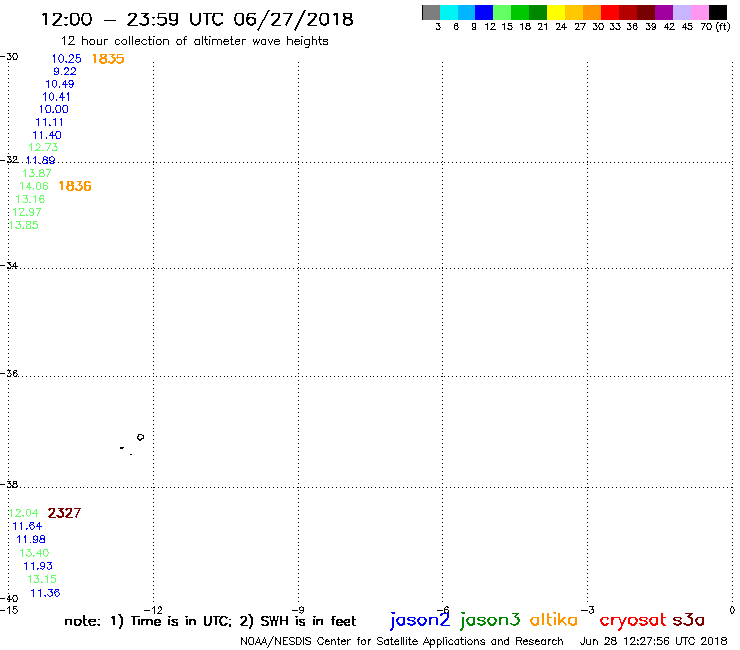Click the 11.40 reading

(x=47, y=135)
